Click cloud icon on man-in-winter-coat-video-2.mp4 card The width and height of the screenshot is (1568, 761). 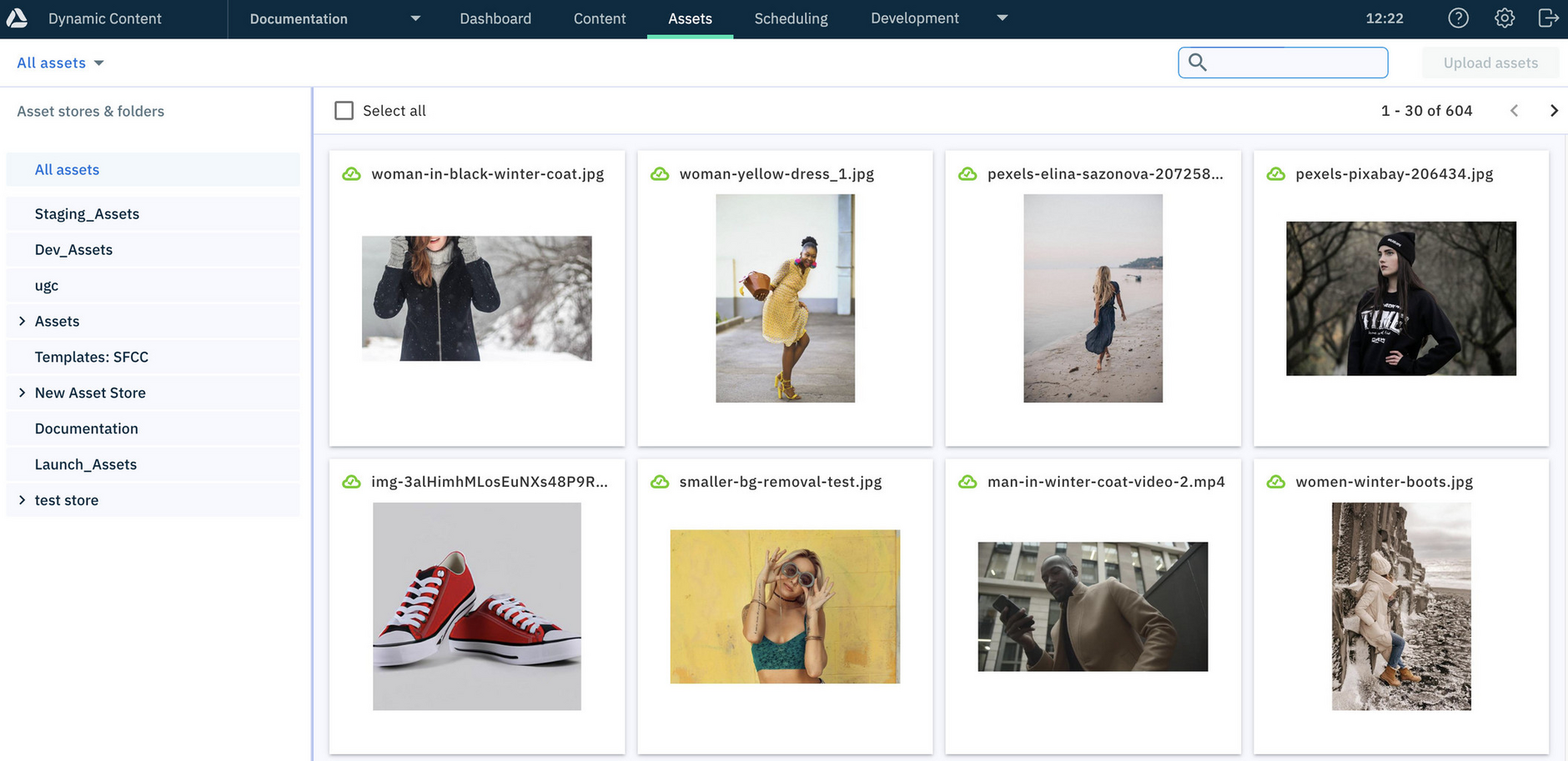point(967,482)
